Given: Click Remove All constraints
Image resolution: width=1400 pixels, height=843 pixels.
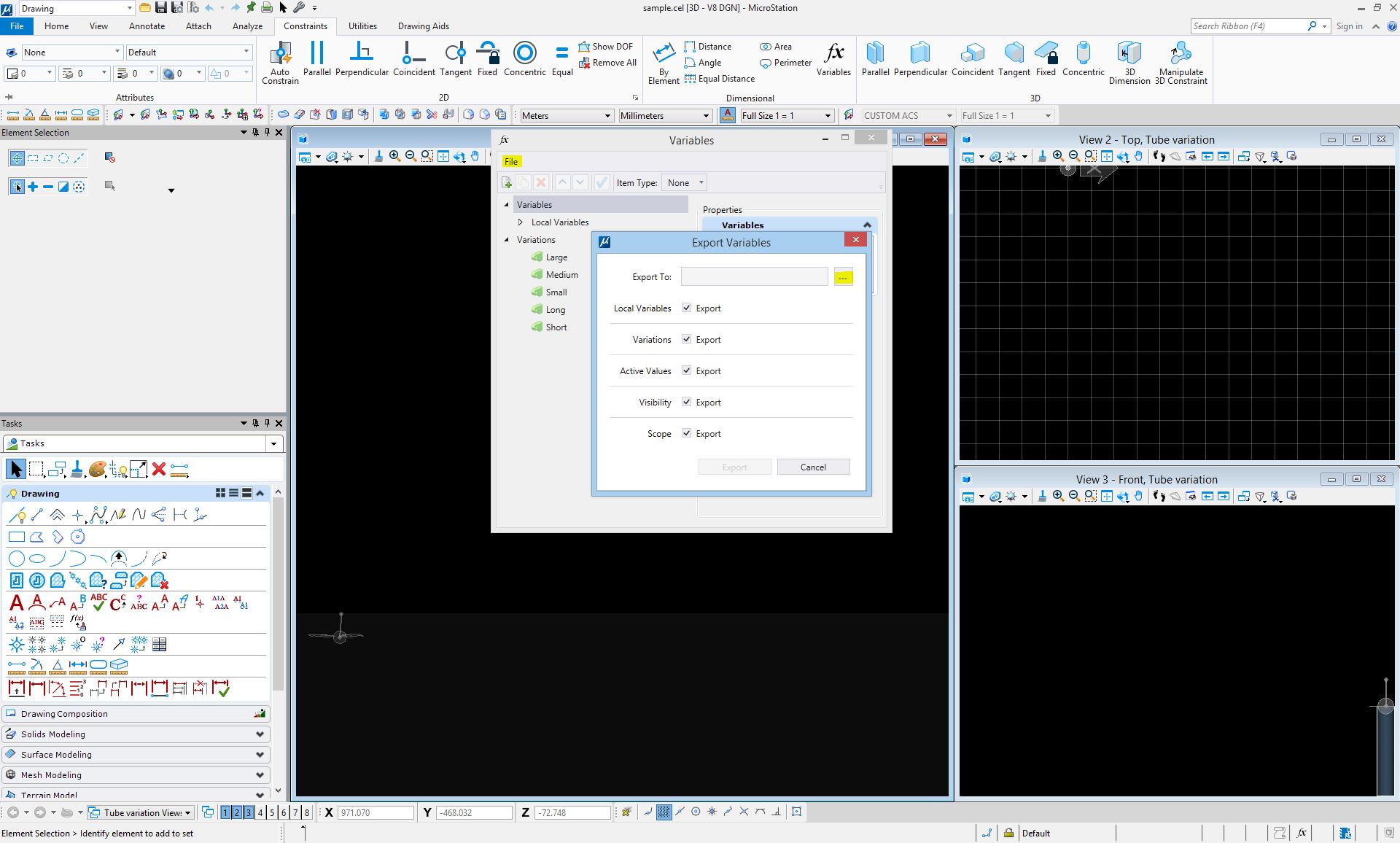Looking at the screenshot, I should pyautogui.click(x=607, y=63).
